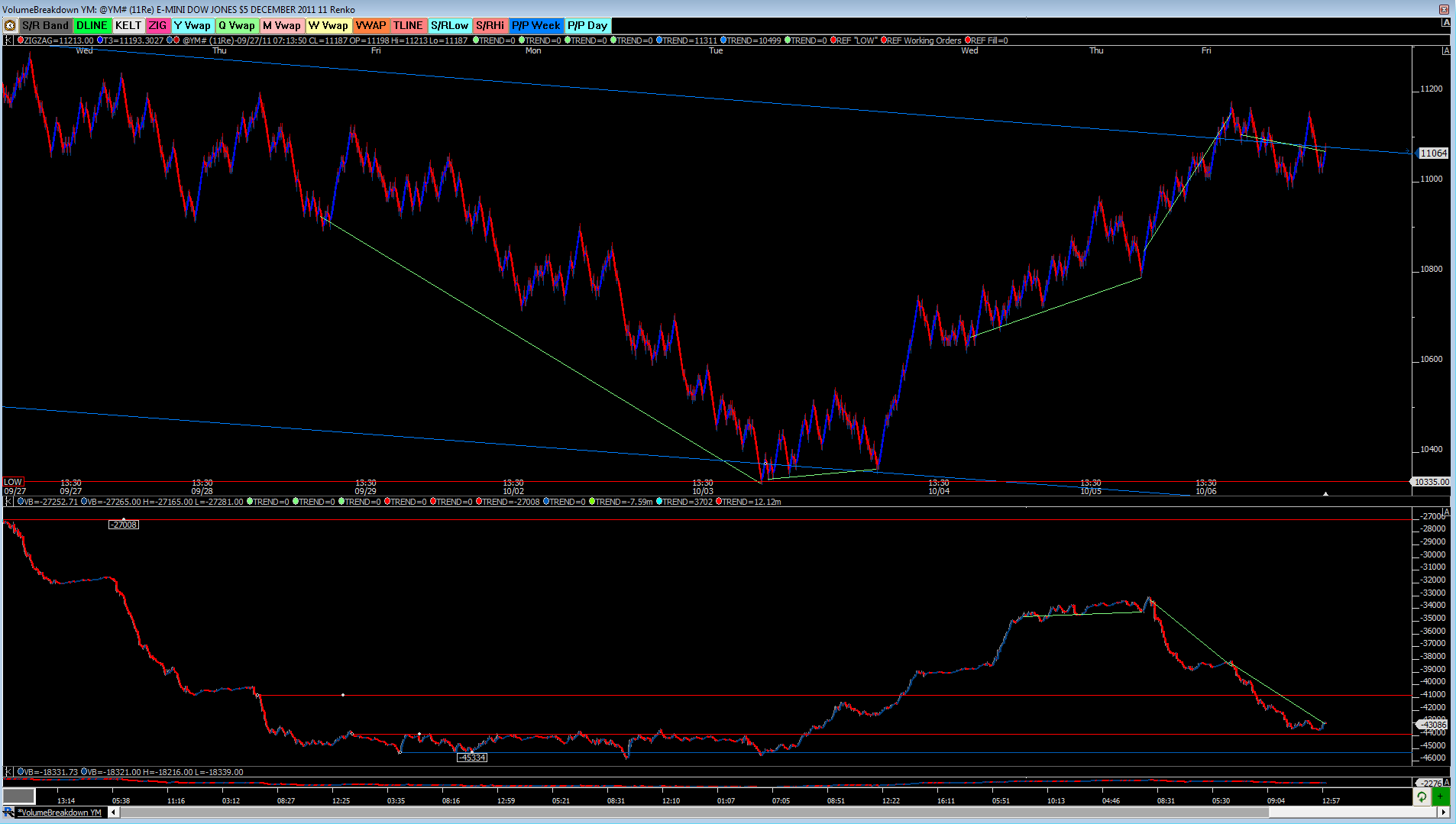Toggle the S/R Band indicator

[x=45, y=25]
